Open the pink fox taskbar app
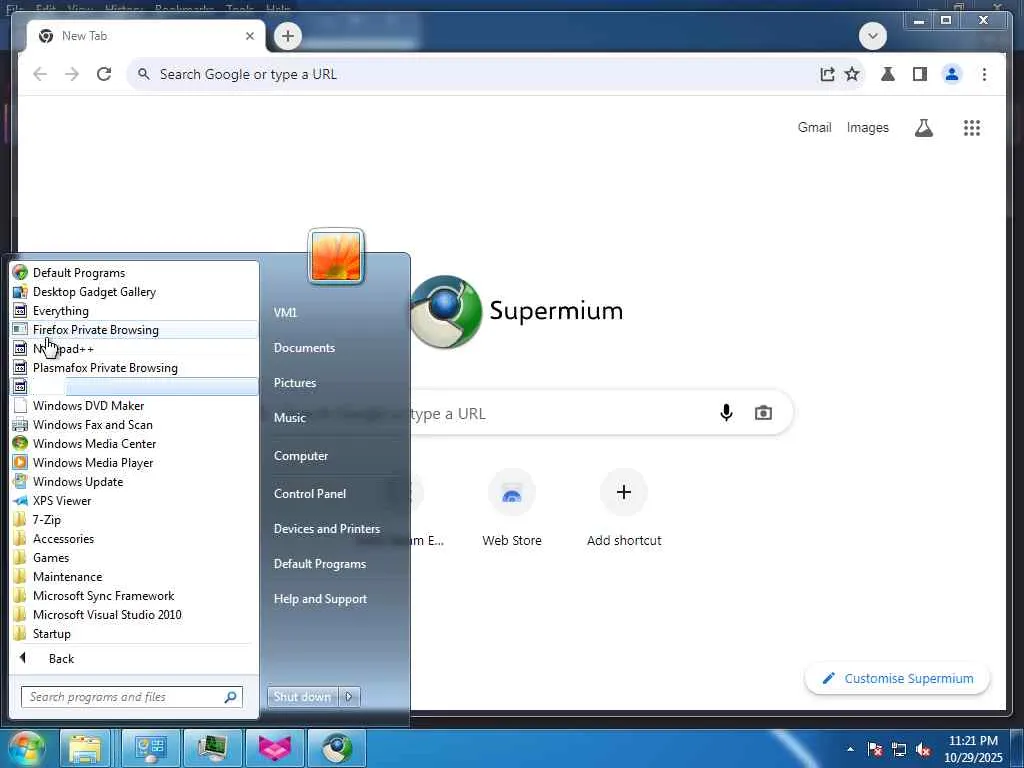Screen dimensions: 1024x768 click(x=275, y=748)
